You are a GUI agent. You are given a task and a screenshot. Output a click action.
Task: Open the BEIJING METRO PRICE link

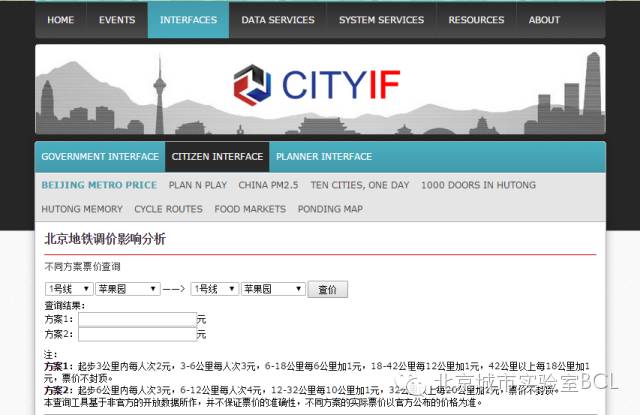point(99,185)
